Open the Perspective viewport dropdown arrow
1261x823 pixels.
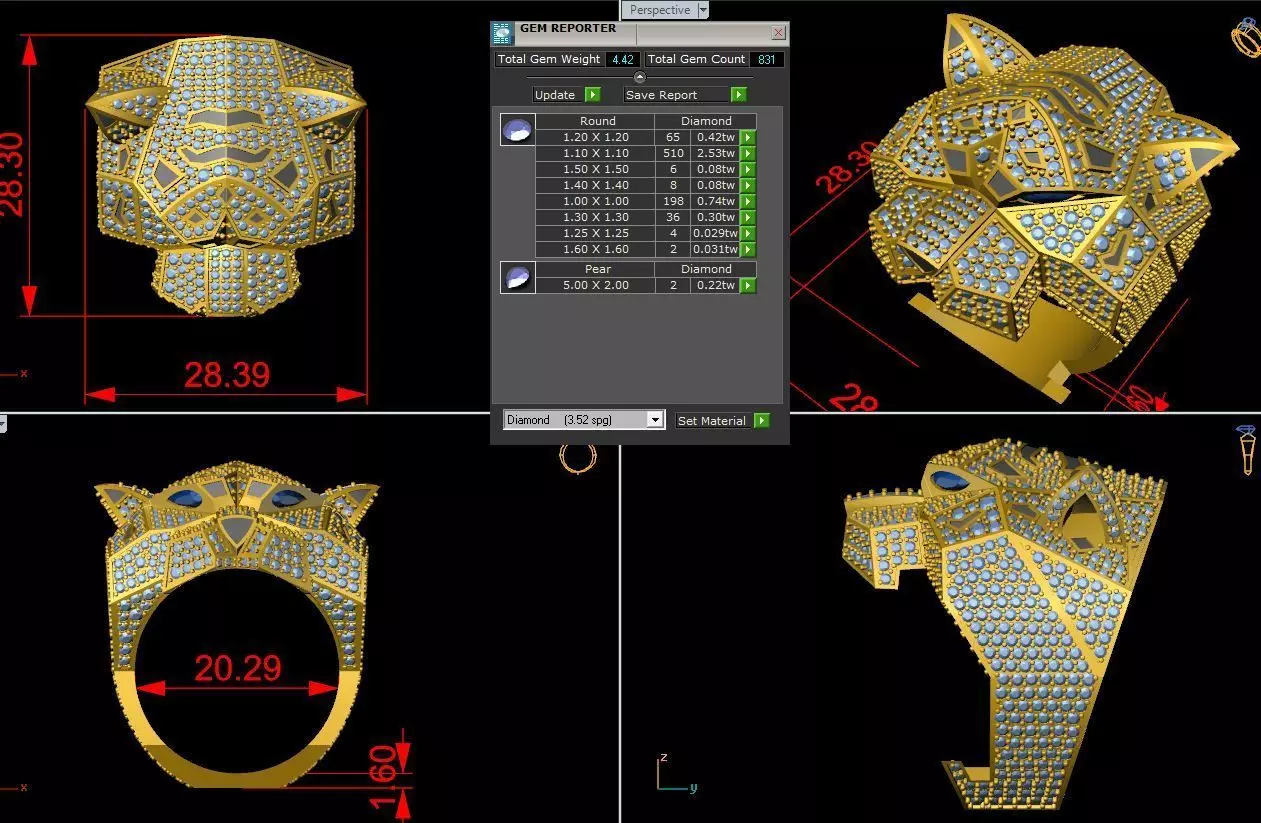(x=703, y=10)
